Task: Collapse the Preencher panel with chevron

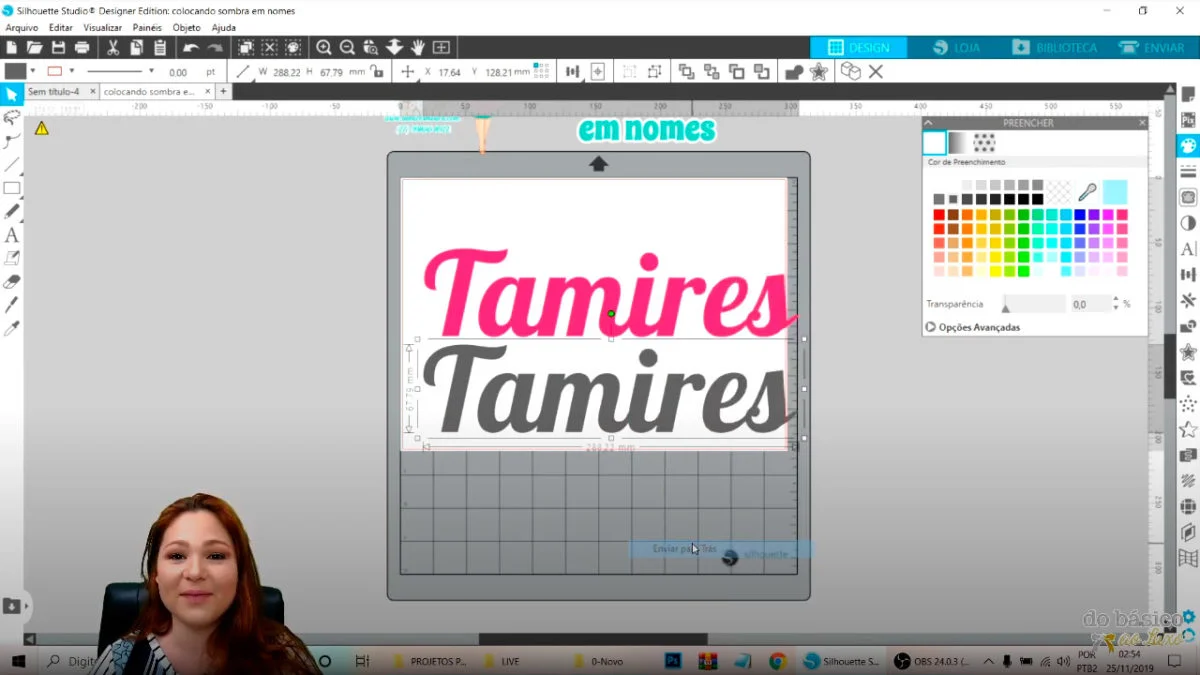Action: tap(930, 123)
